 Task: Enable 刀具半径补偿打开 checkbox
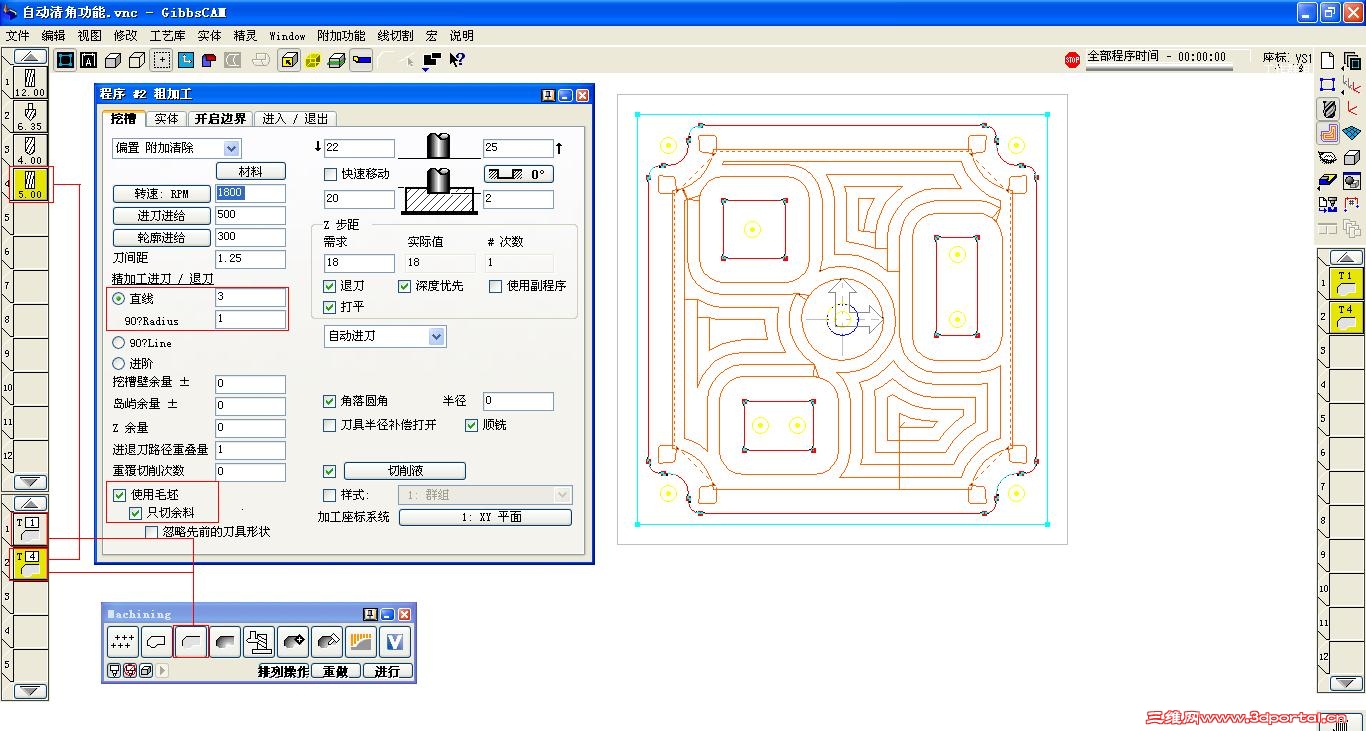click(330, 425)
